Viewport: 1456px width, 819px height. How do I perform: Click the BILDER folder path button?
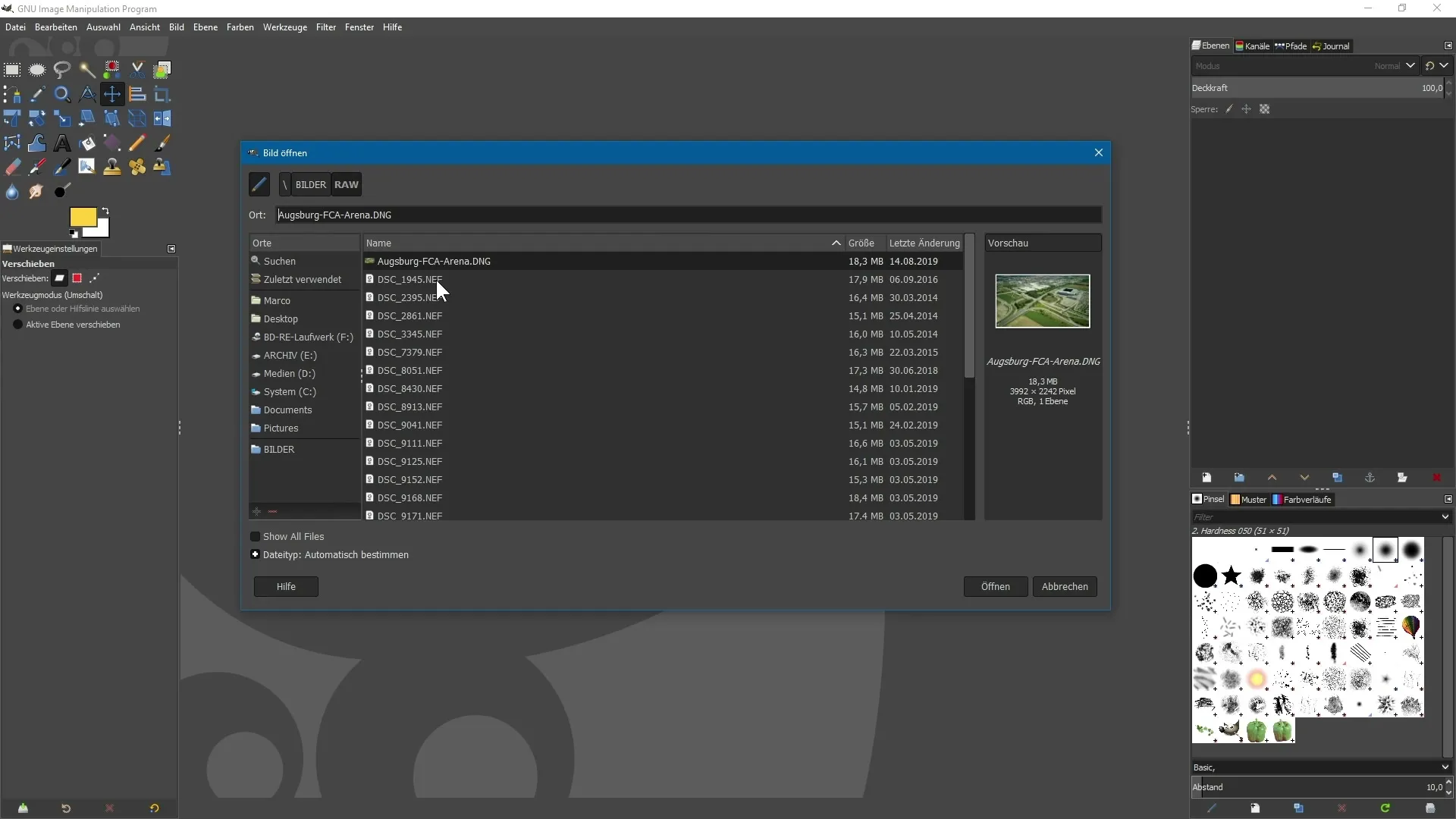click(x=311, y=184)
